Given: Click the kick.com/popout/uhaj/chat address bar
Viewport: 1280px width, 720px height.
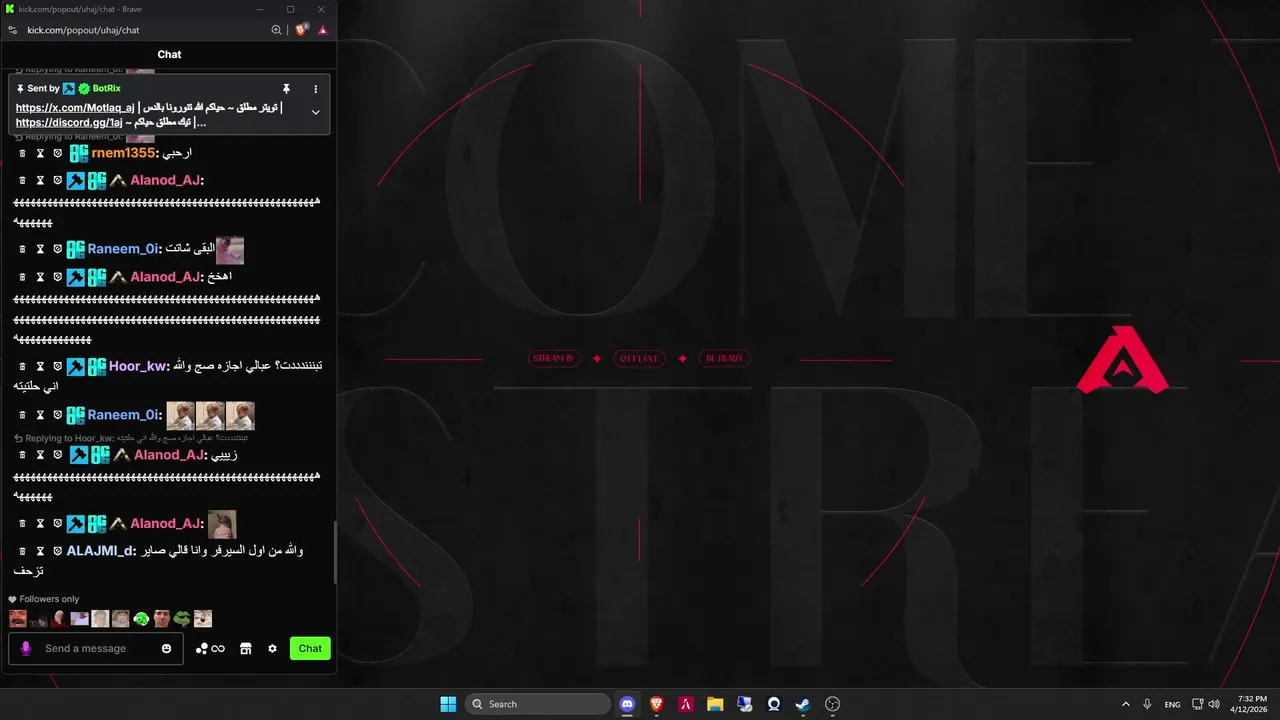Looking at the screenshot, I should 83,30.
